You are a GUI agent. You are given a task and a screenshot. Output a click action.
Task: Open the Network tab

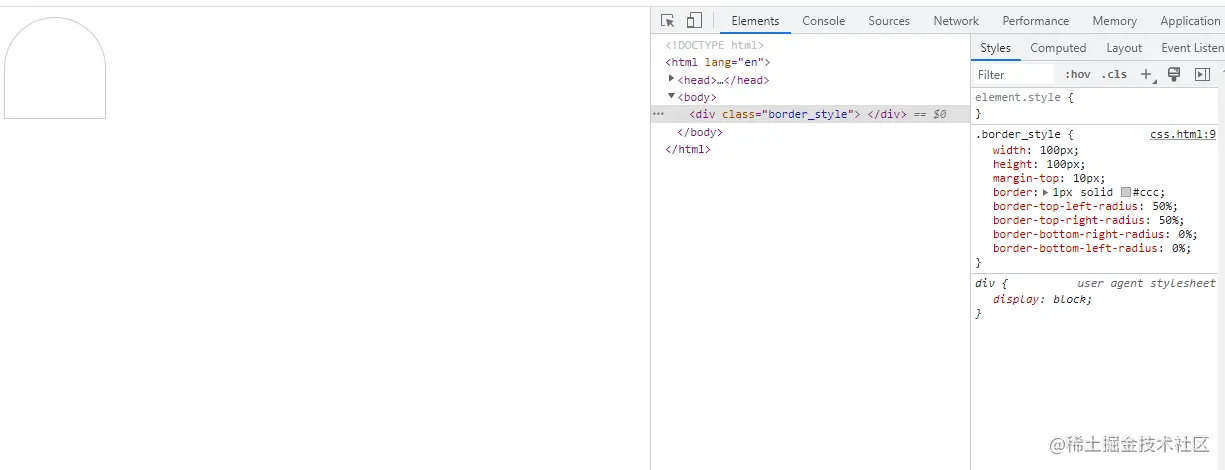point(956,21)
